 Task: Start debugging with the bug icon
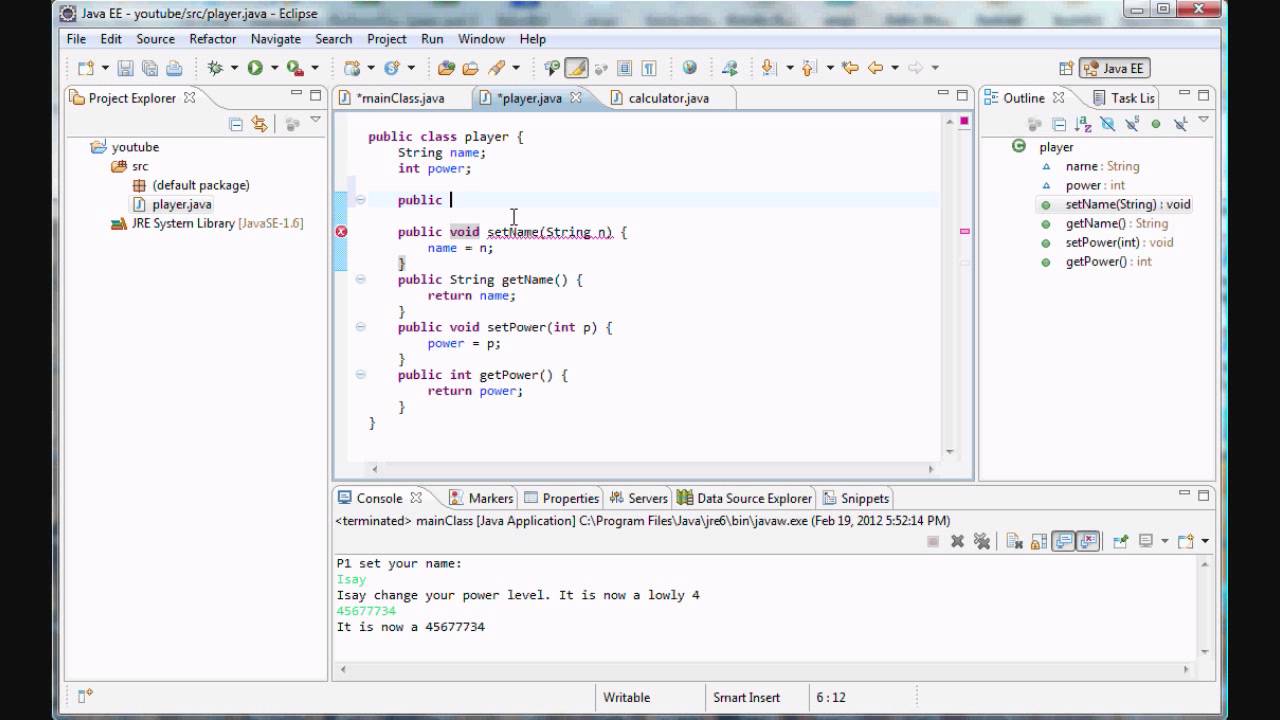click(x=214, y=68)
